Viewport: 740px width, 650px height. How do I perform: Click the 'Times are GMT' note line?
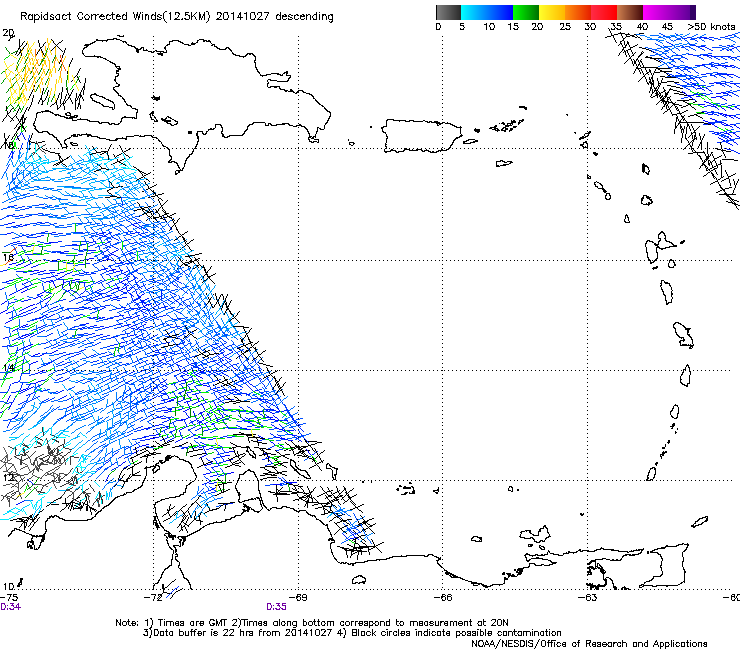pyautogui.click(x=312, y=623)
